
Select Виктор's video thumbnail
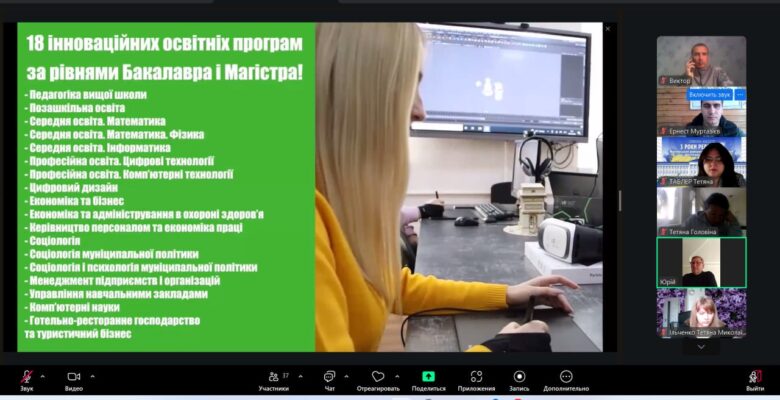[701, 60]
